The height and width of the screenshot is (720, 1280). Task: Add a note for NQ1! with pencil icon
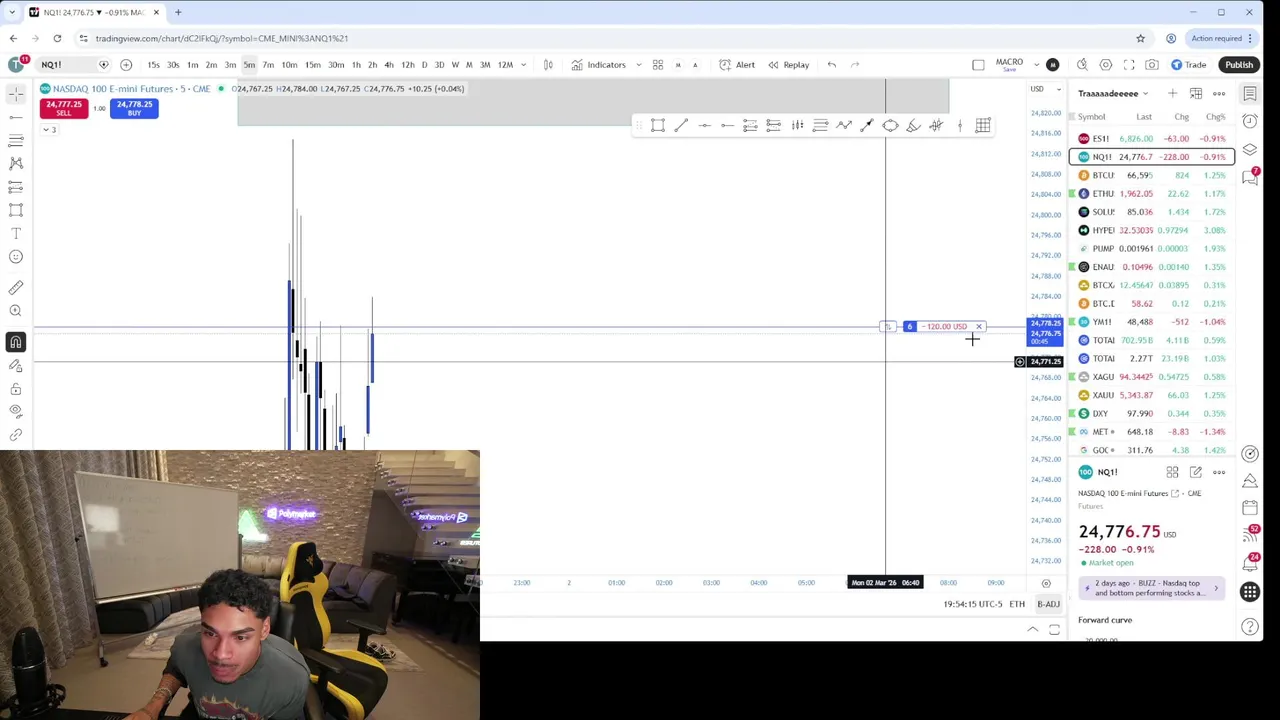pos(1196,472)
